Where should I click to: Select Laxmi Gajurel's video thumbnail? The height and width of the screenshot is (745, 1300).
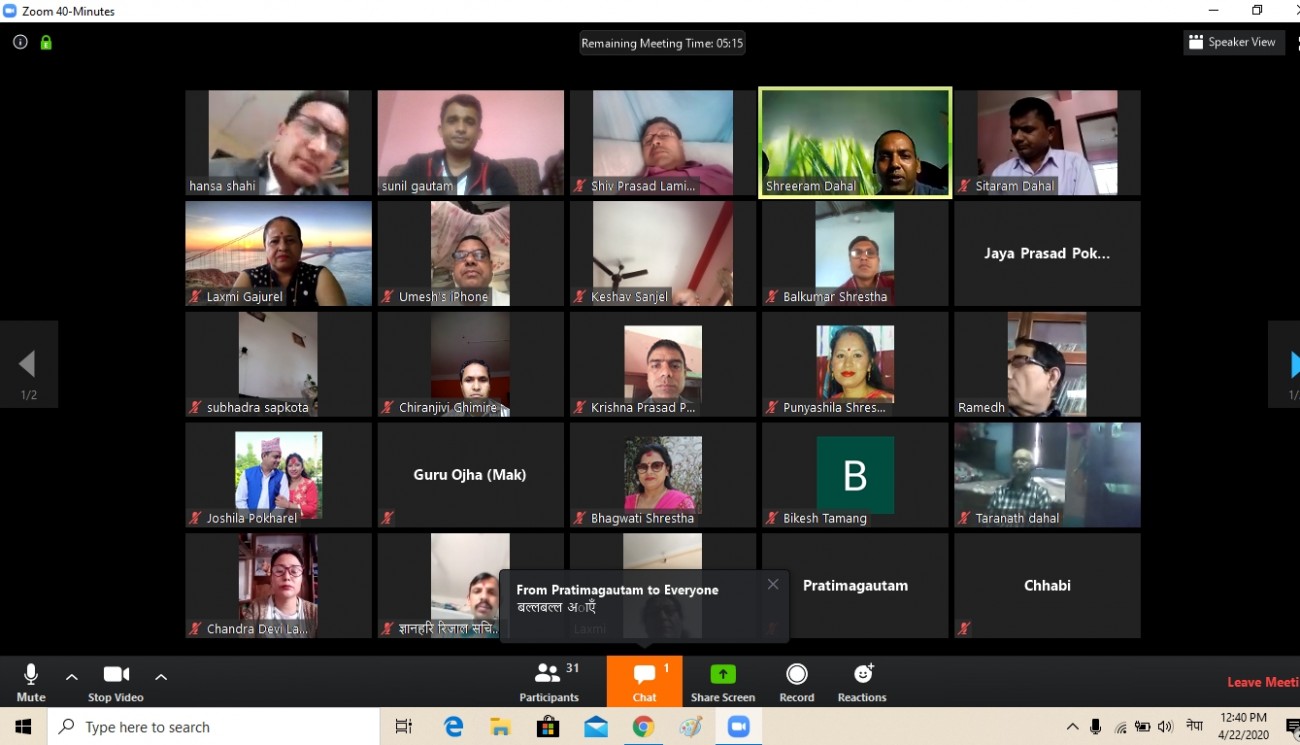point(278,253)
